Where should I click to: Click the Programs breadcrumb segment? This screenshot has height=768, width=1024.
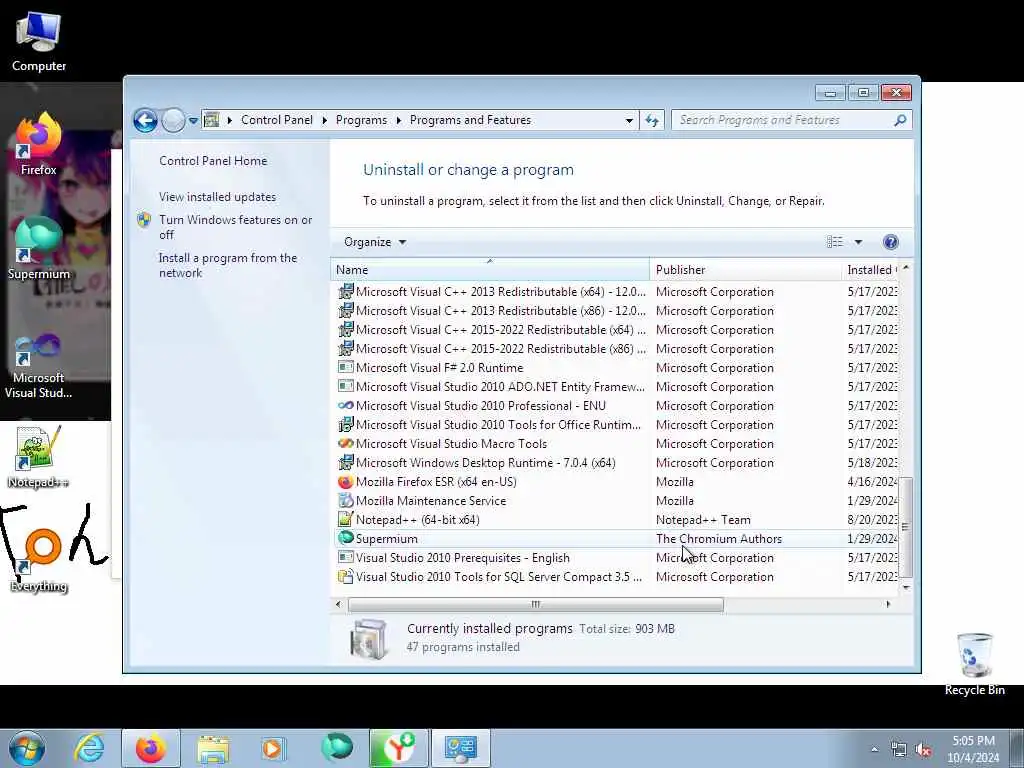(x=361, y=120)
